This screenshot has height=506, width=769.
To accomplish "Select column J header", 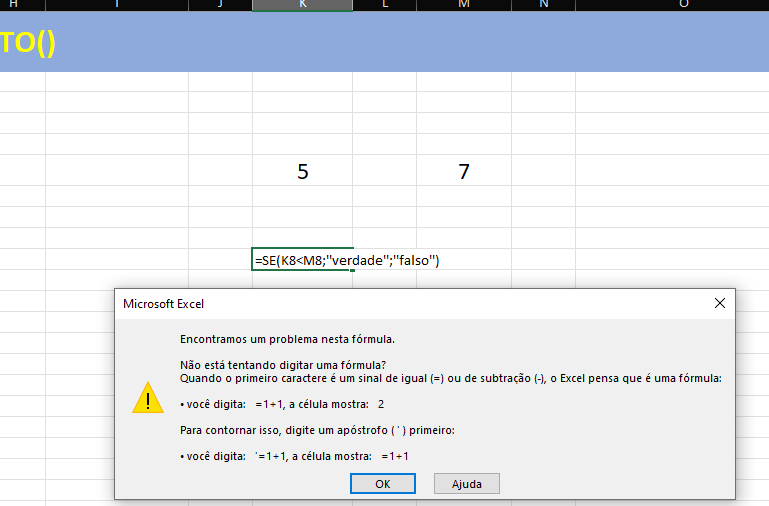I will (220, 5).
